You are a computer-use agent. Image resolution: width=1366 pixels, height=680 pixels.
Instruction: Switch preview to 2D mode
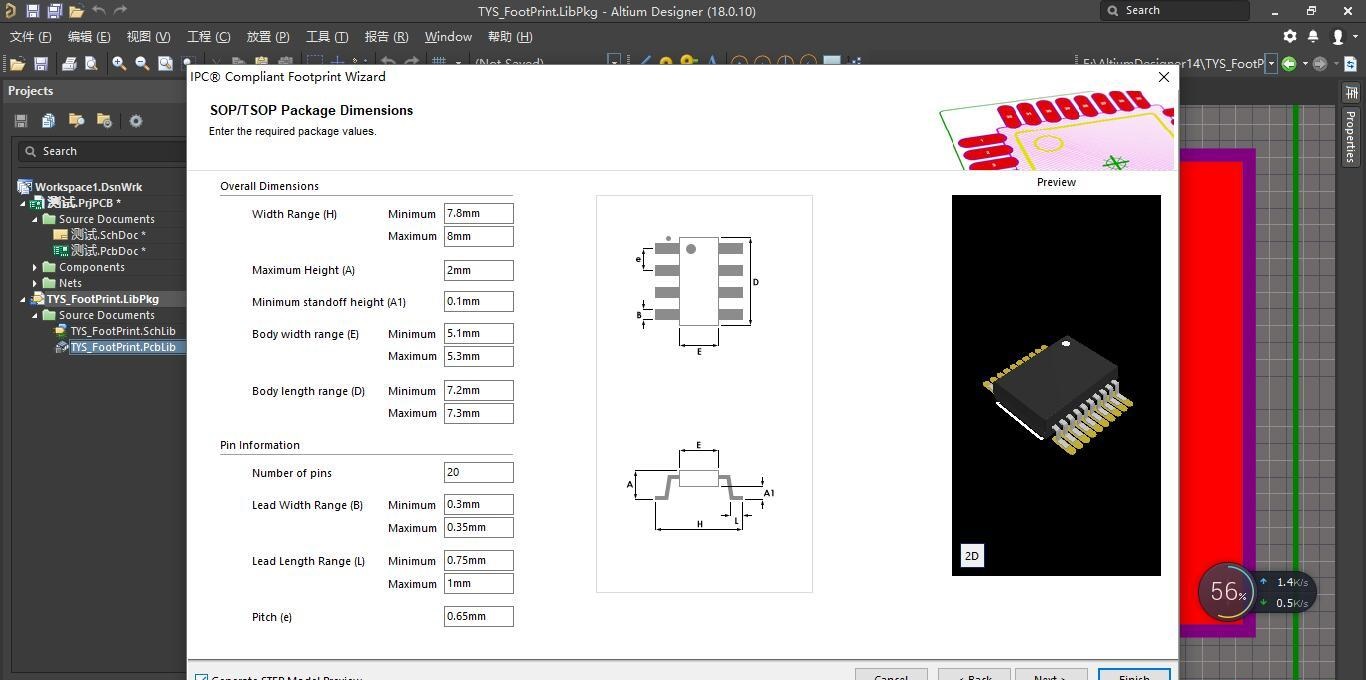(971, 556)
